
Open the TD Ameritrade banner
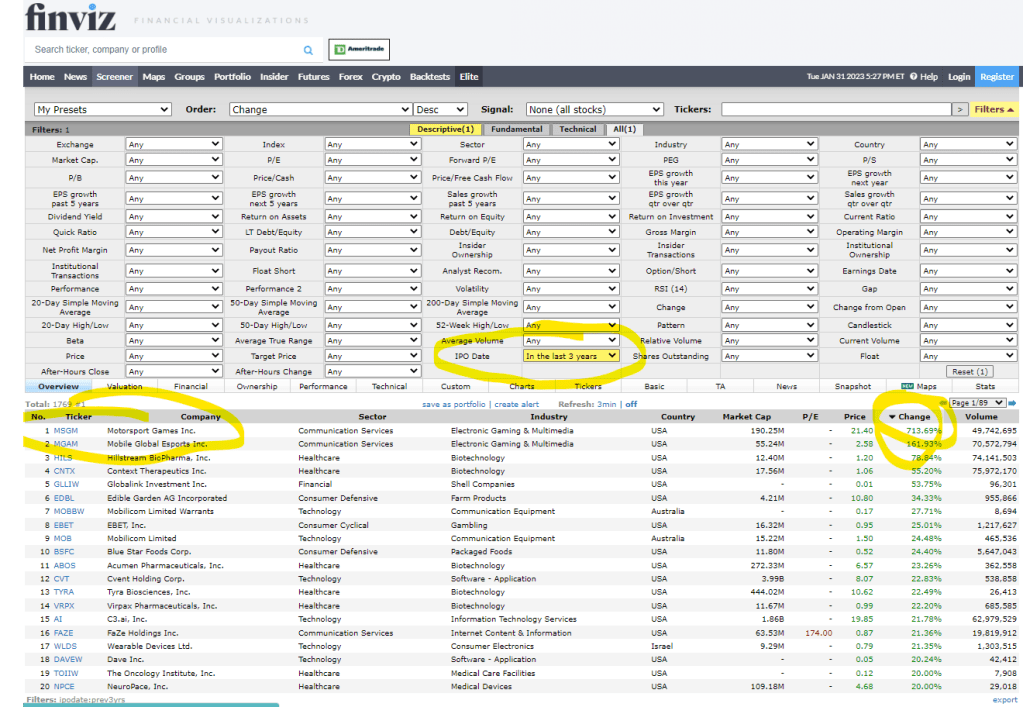pos(359,49)
